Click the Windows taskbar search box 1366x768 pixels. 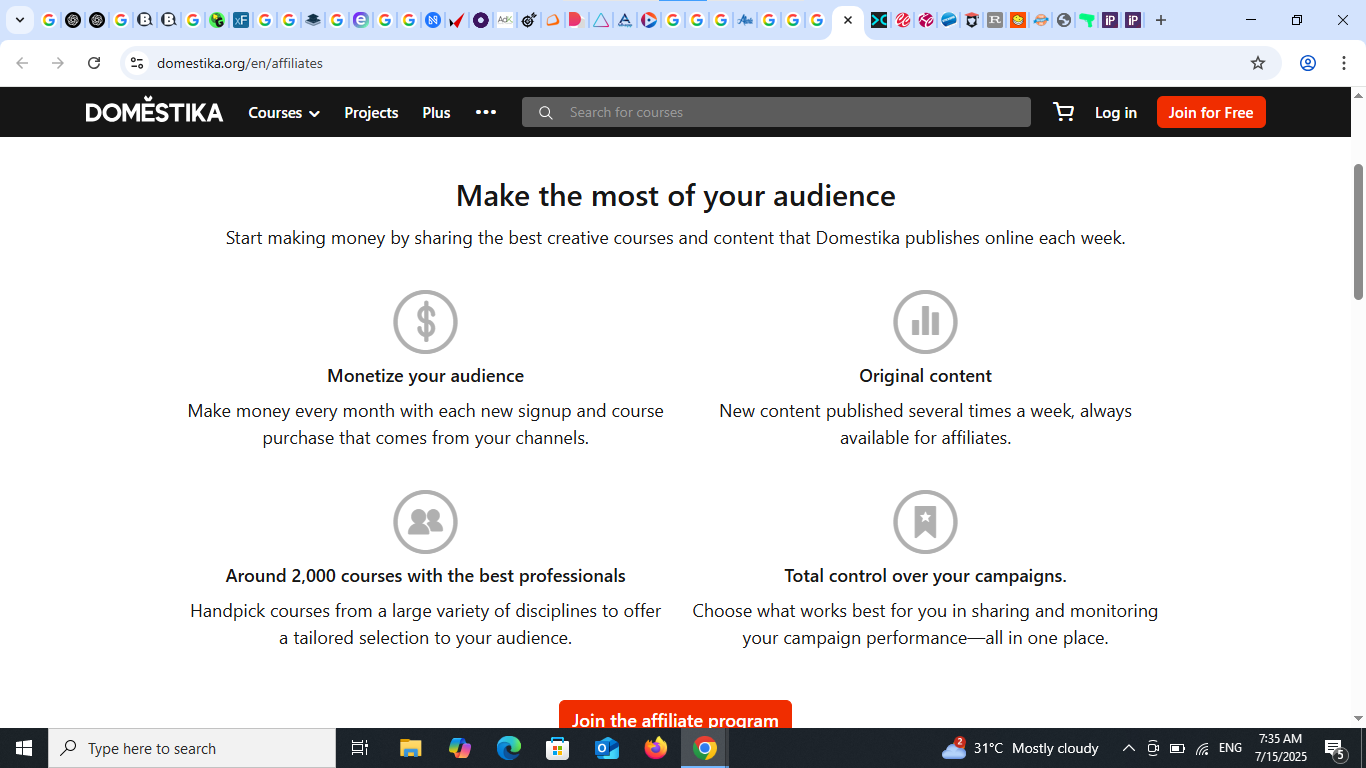192,748
